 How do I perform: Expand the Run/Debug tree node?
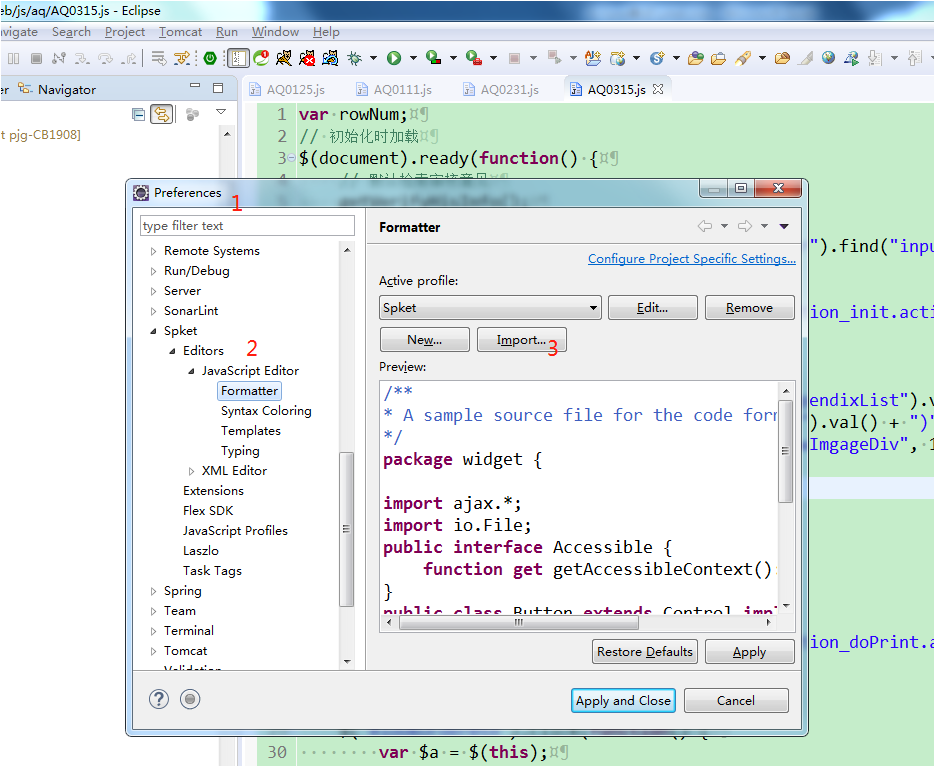click(x=153, y=271)
